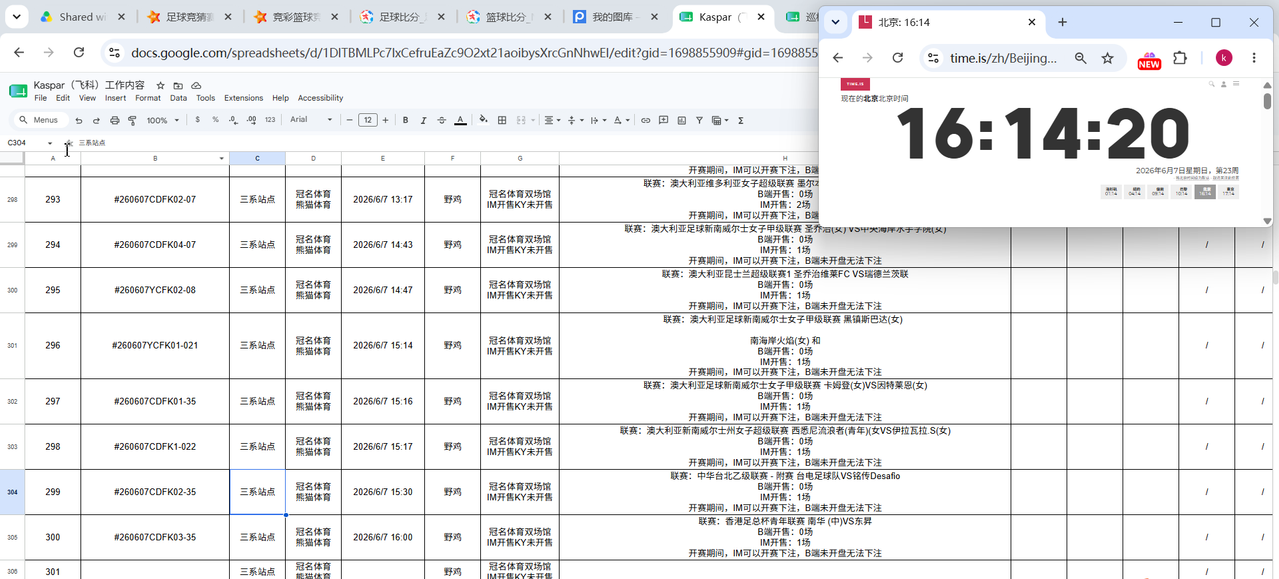Open the Functions sigma menu

pyautogui.click(x=740, y=120)
